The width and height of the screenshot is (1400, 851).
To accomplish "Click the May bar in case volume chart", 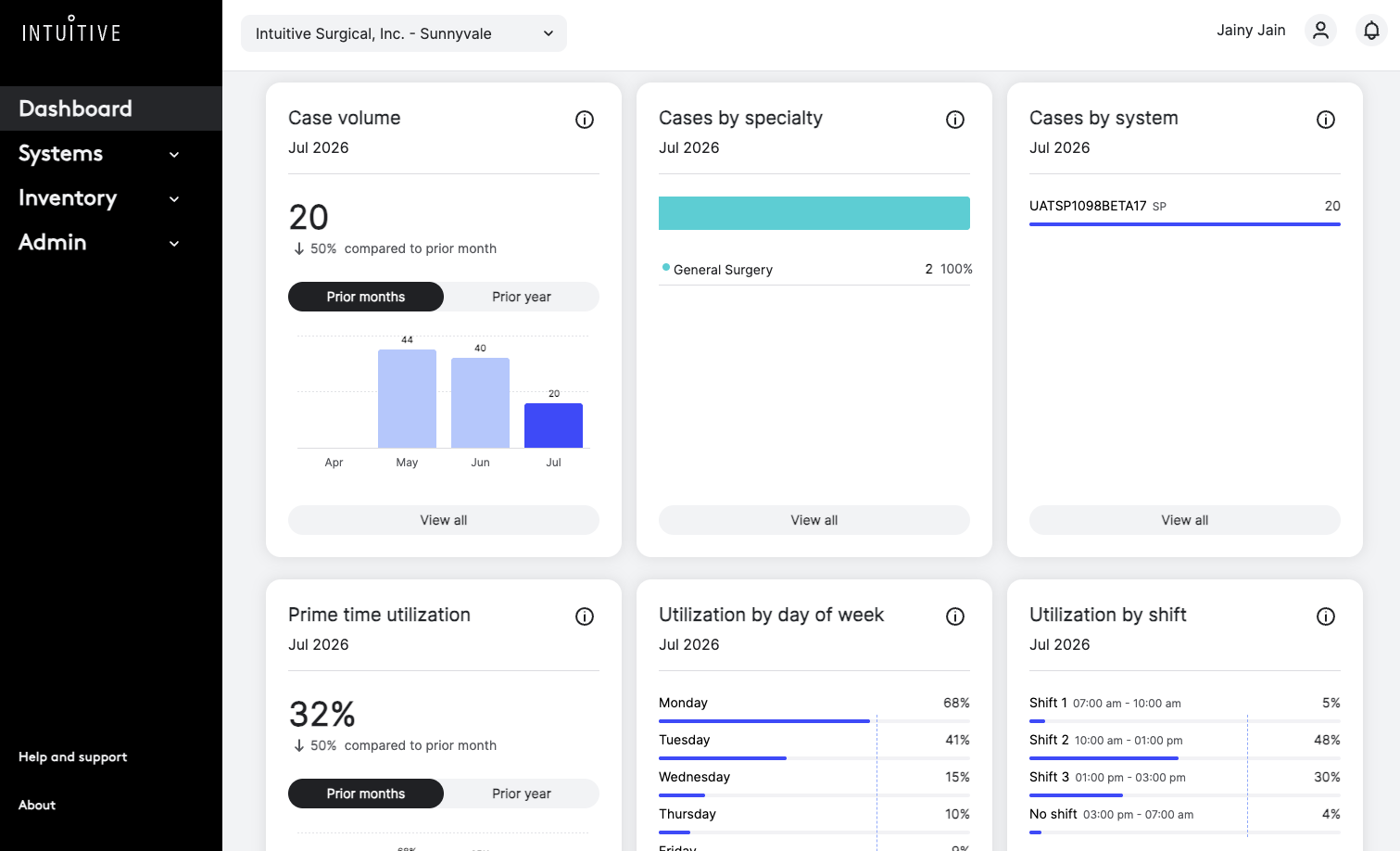I will [x=407, y=399].
